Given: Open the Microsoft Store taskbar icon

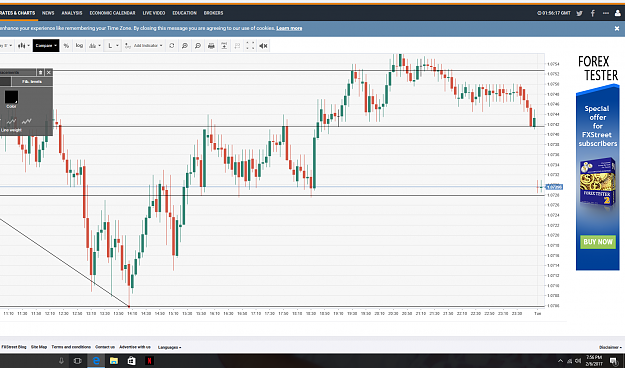Looking at the screenshot, I should [132, 361].
